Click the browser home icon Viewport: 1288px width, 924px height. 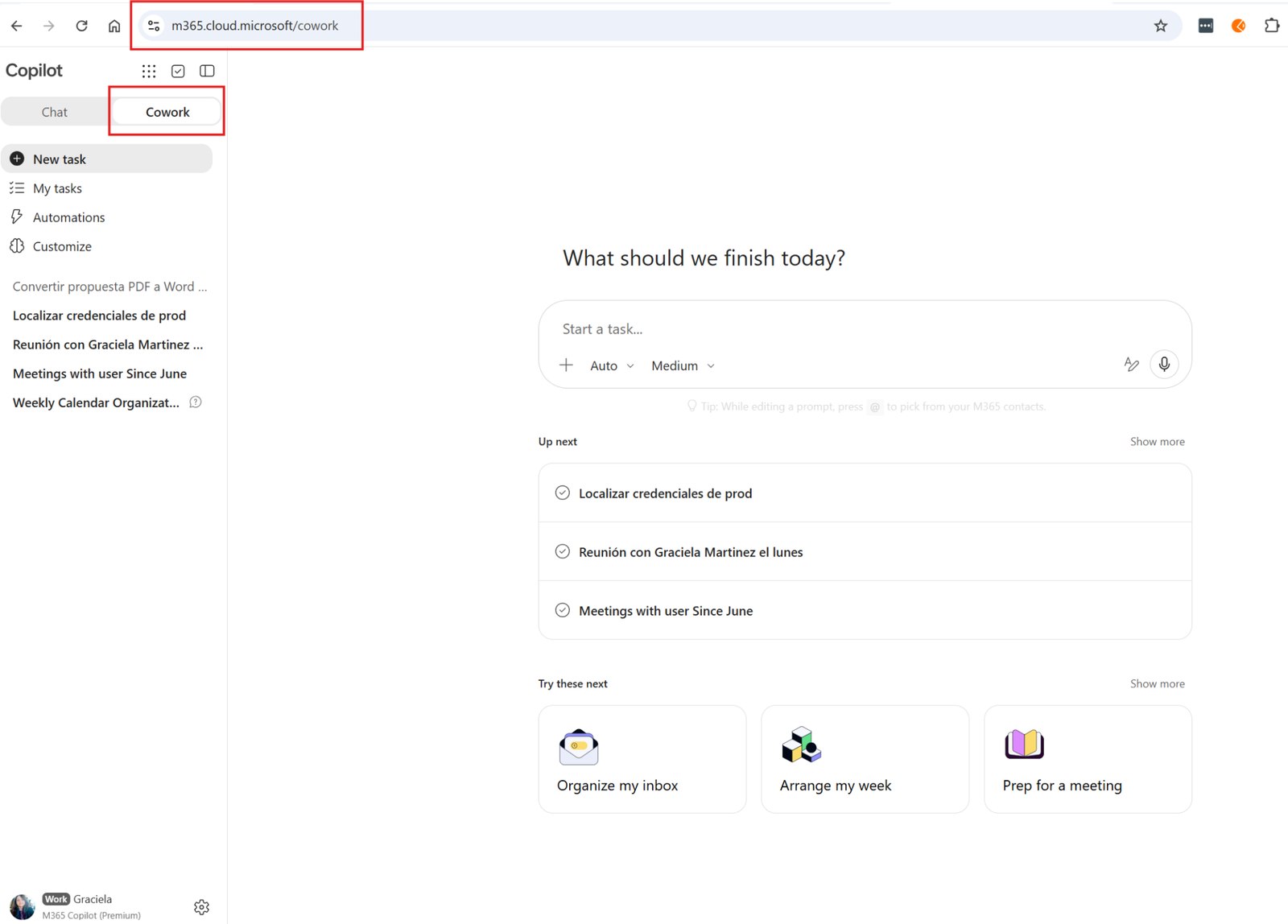pos(114,26)
